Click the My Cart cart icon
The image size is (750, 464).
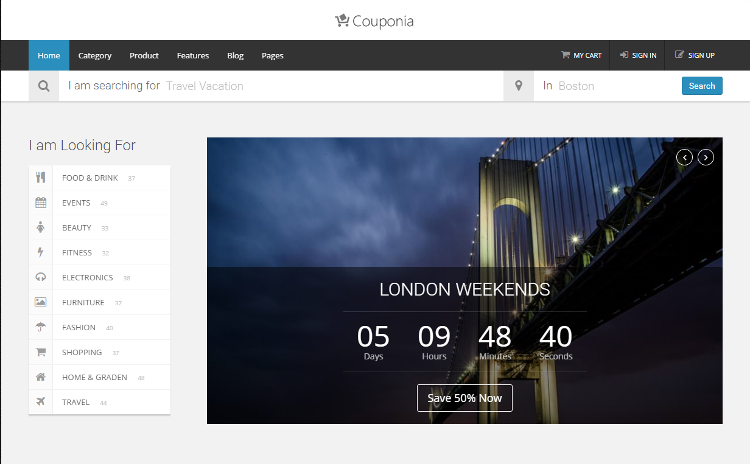[x=565, y=55]
